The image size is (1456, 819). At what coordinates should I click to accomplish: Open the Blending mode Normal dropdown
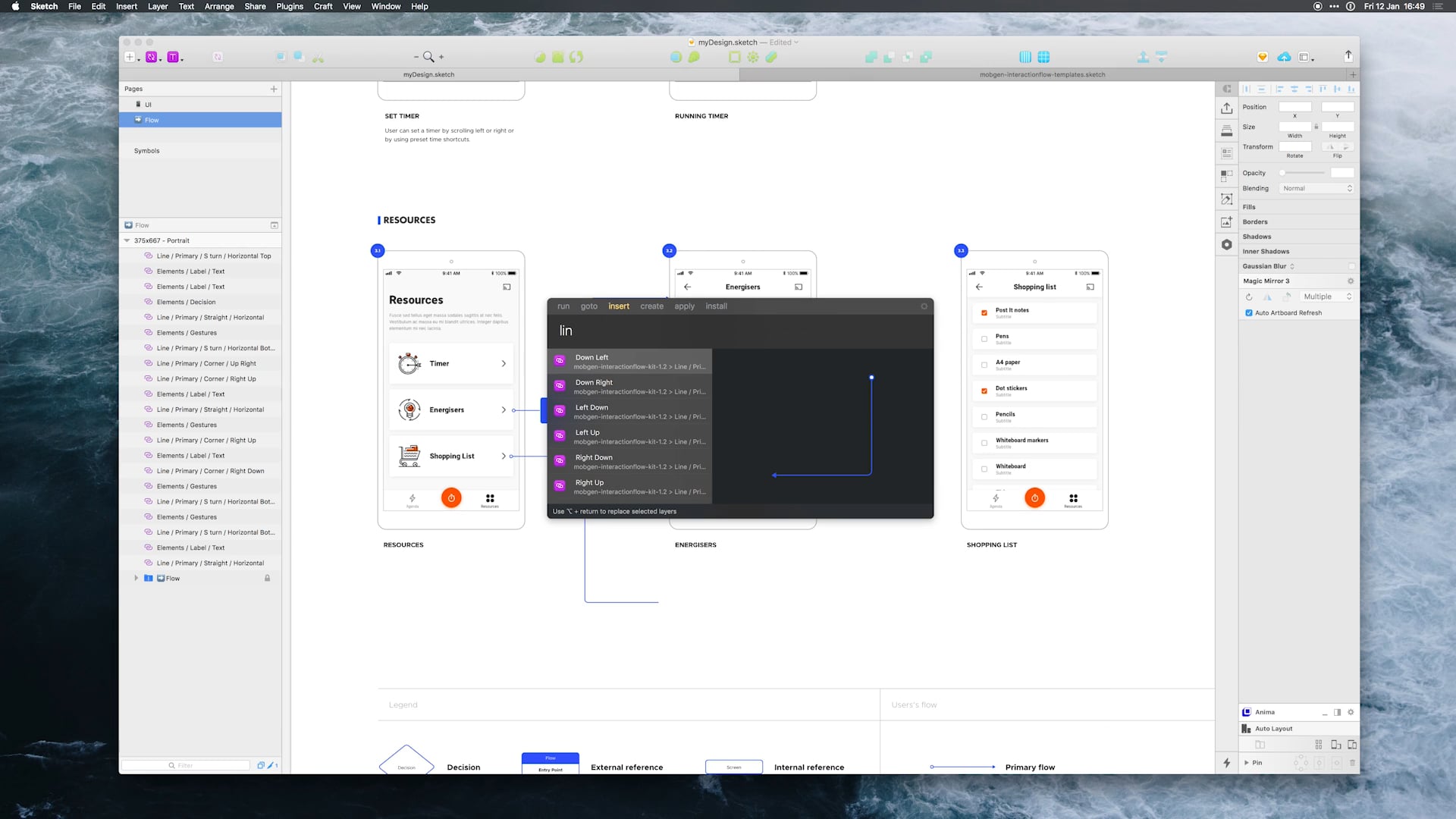(x=1317, y=188)
